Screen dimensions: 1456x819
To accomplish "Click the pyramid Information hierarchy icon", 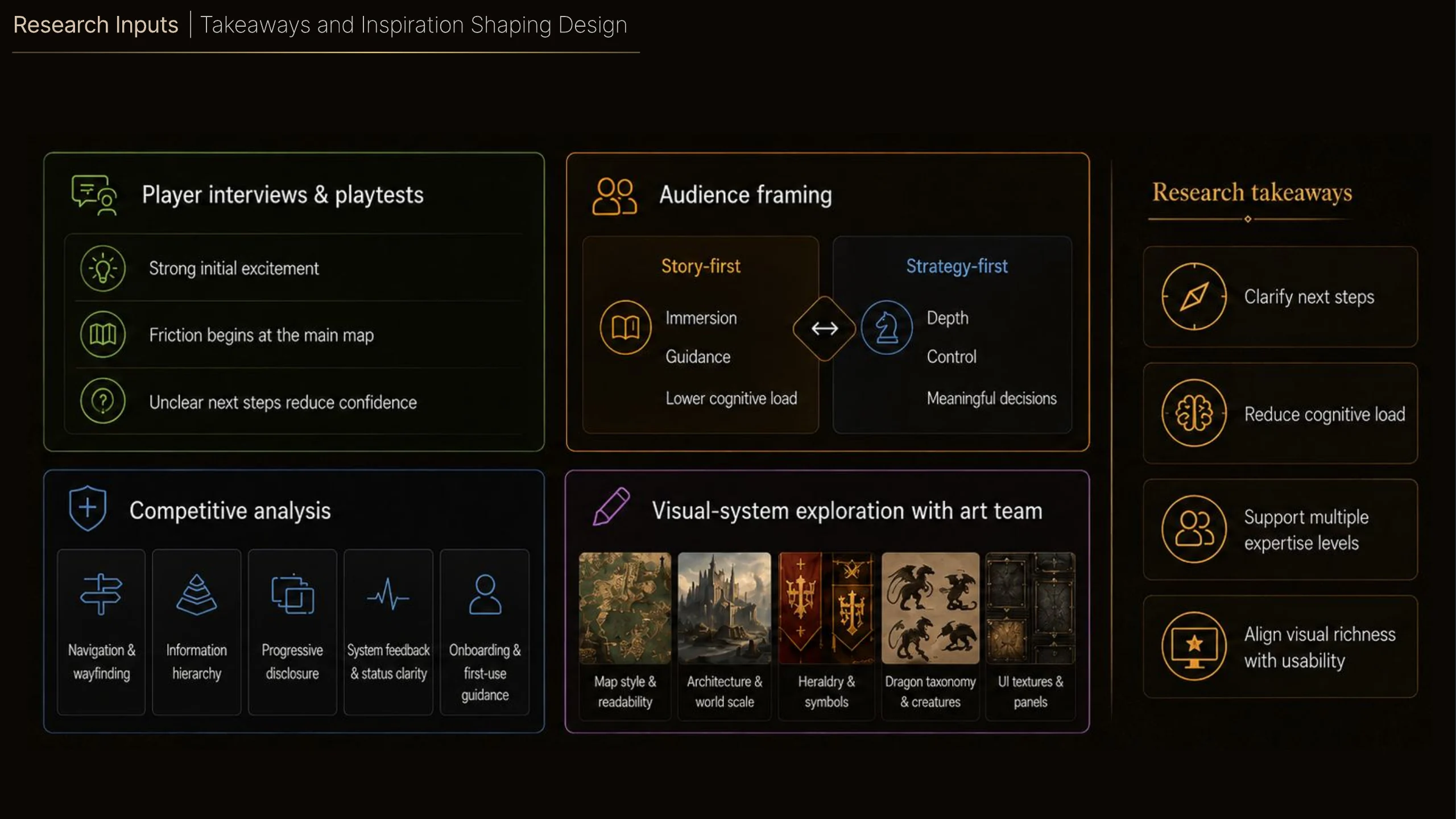I will pyautogui.click(x=197, y=594).
